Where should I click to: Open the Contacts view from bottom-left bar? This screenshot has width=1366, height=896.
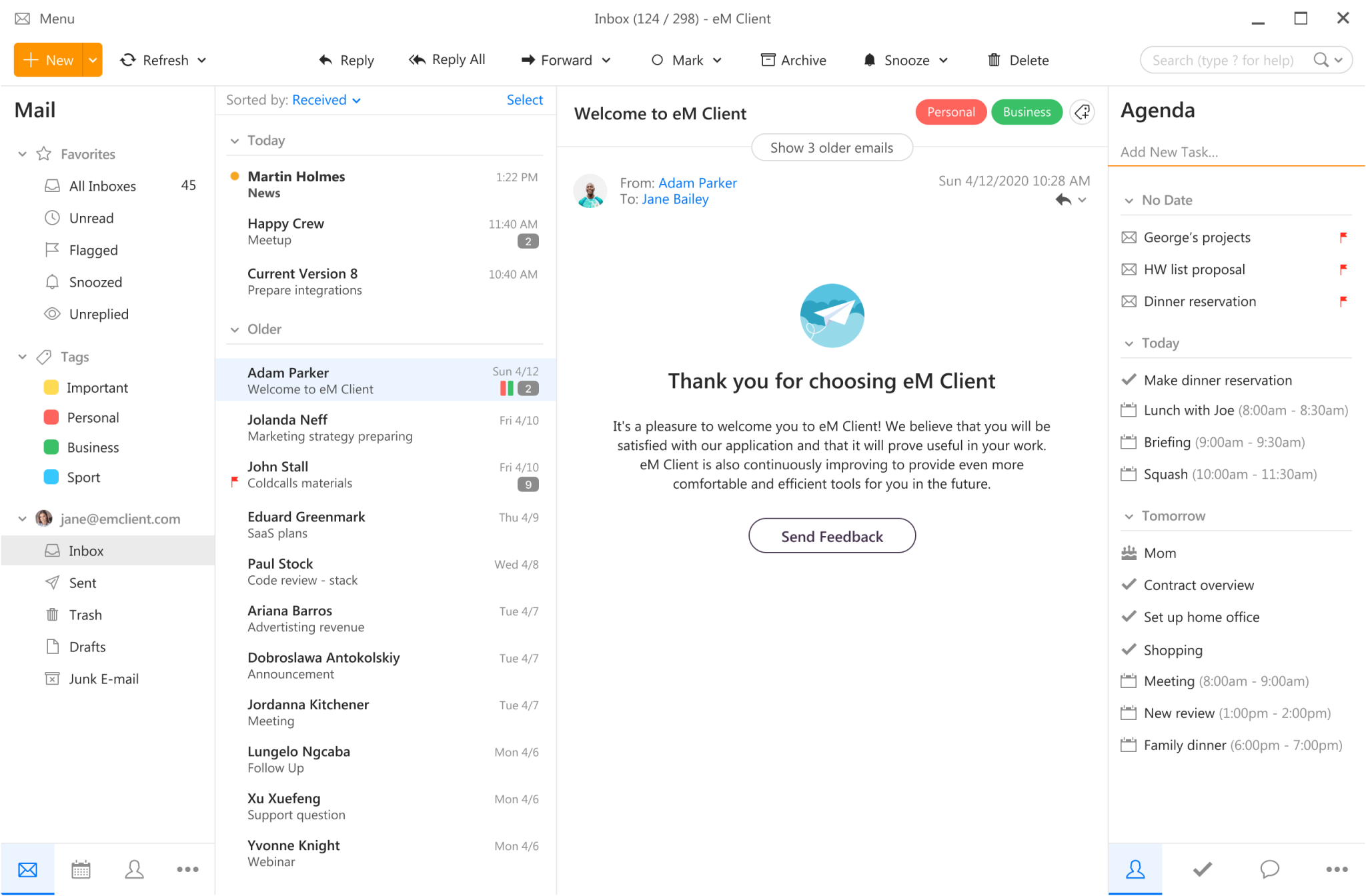[134, 869]
